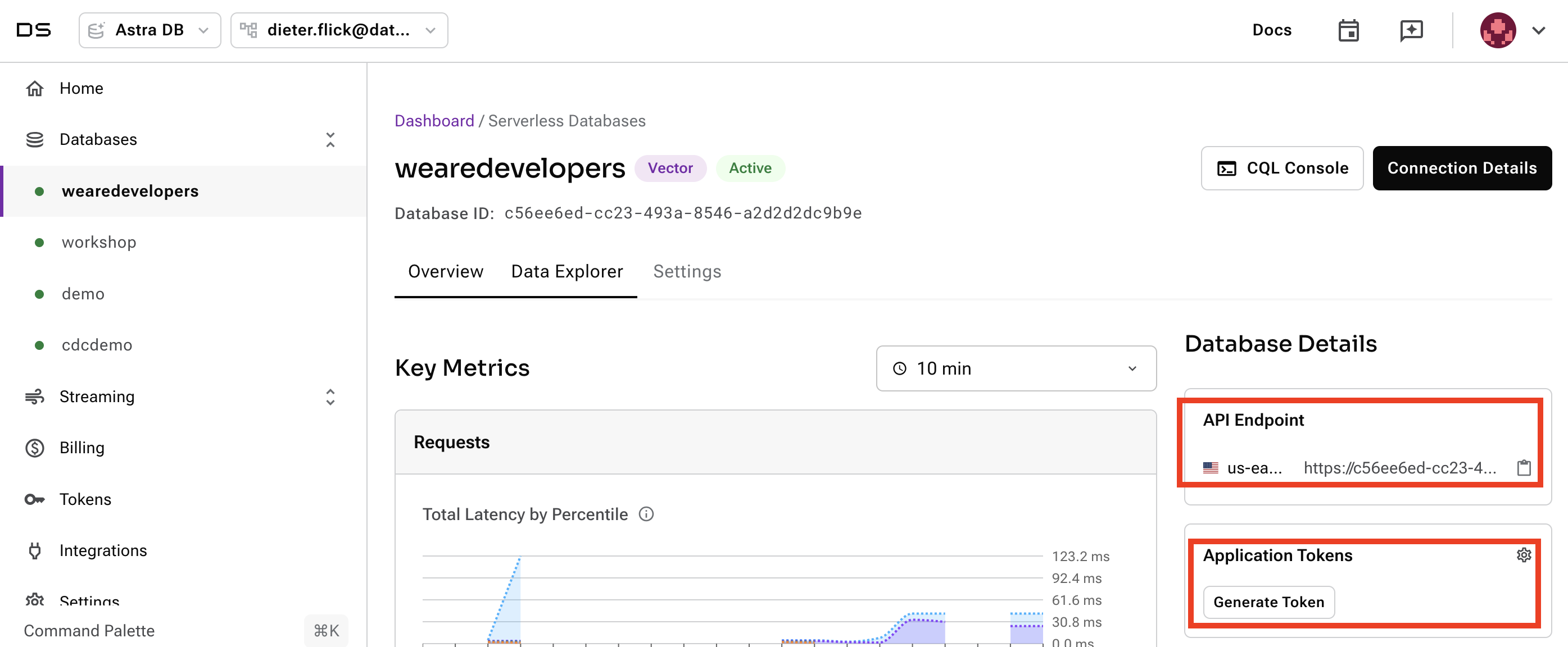Switch to the Settings tab

[687, 271]
